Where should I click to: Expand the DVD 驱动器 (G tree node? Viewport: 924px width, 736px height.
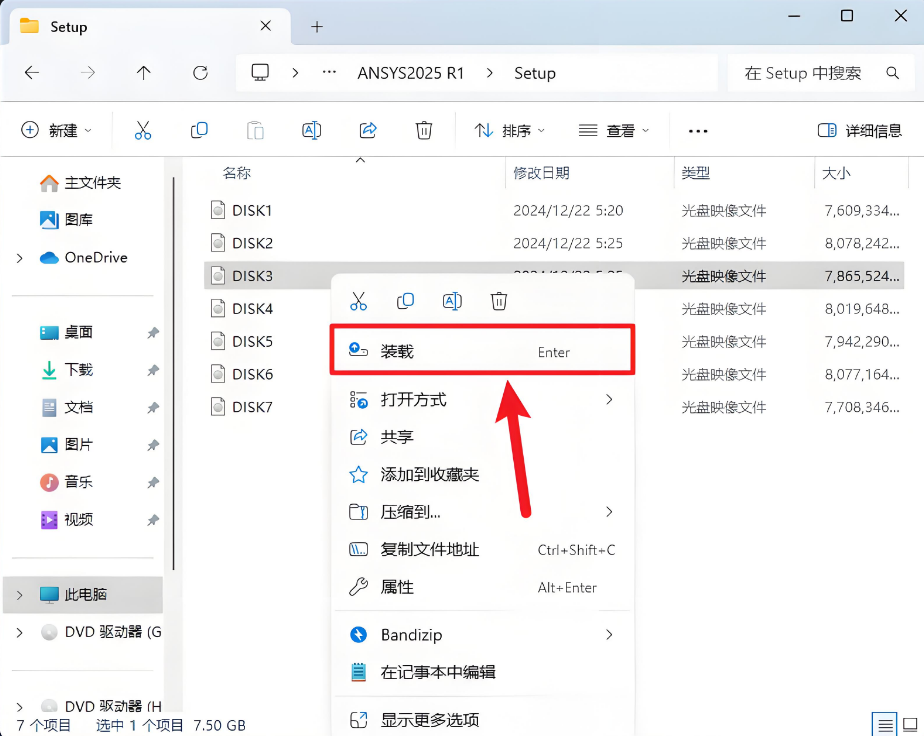[x=19, y=633]
